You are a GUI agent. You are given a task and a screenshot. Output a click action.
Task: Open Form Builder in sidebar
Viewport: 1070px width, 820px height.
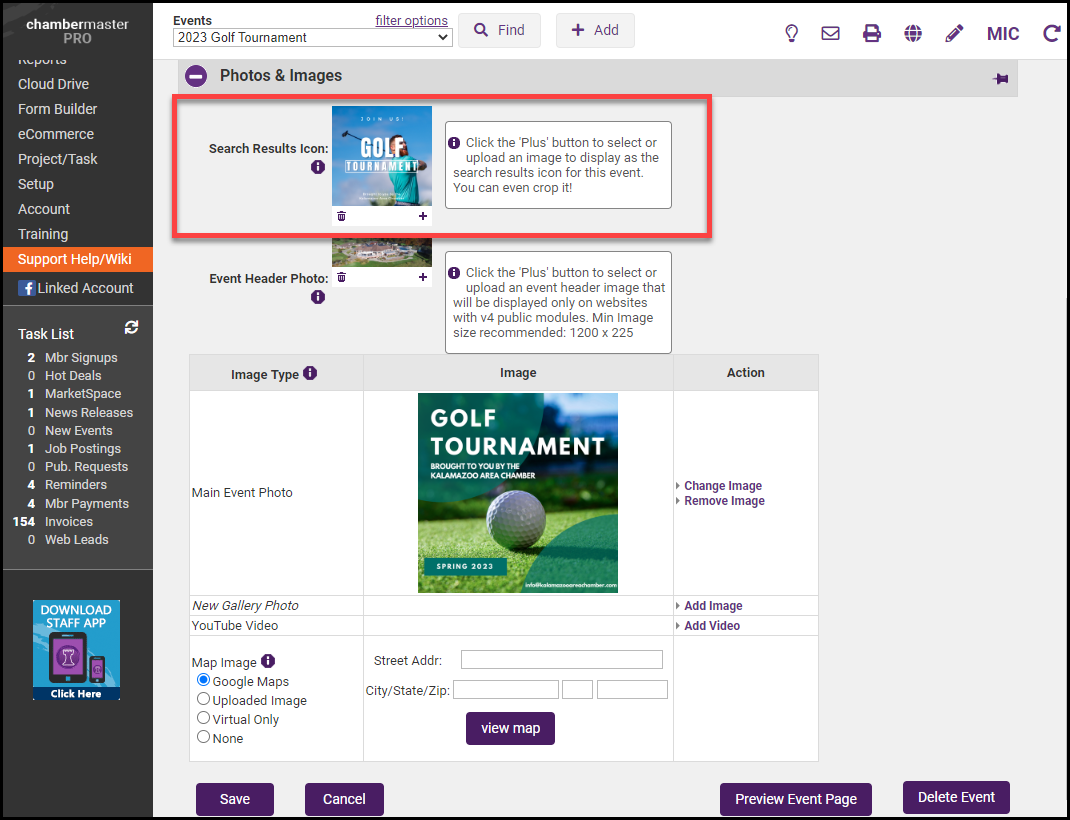coord(57,109)
